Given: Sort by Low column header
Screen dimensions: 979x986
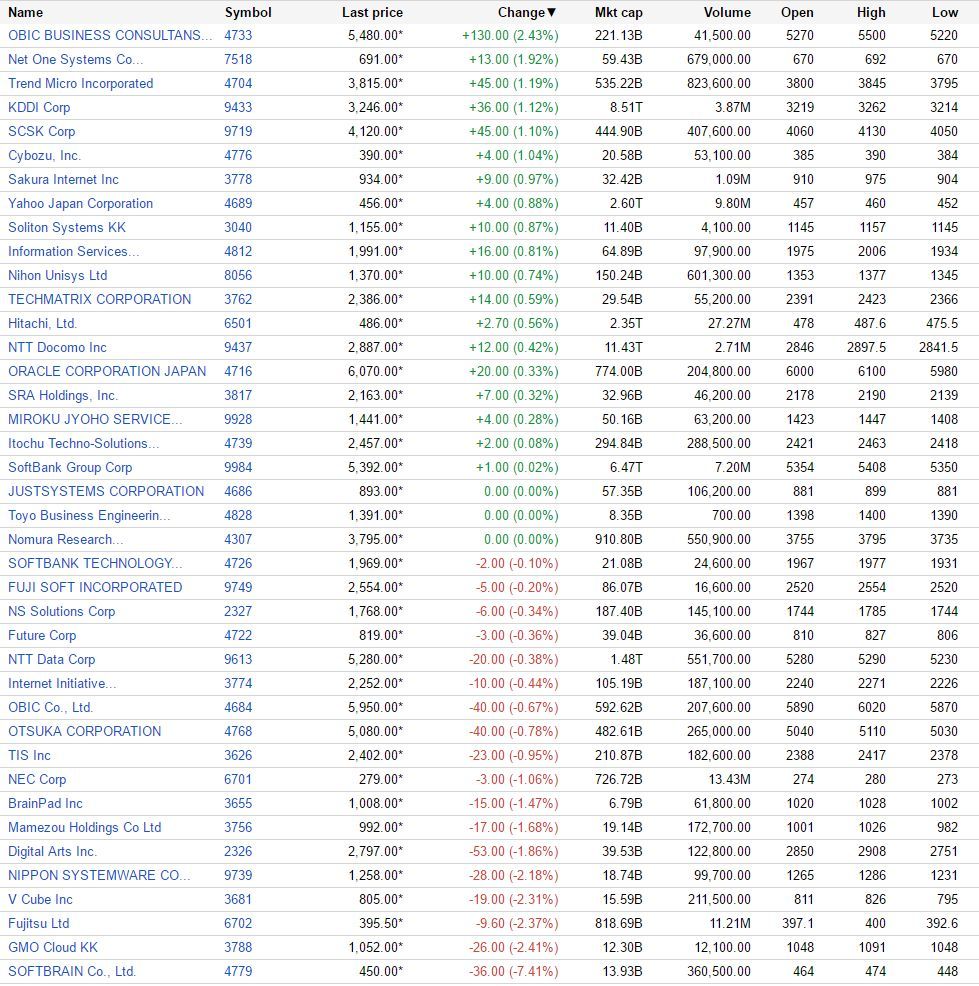Looking at the screenshot, I should click(944, 13).
